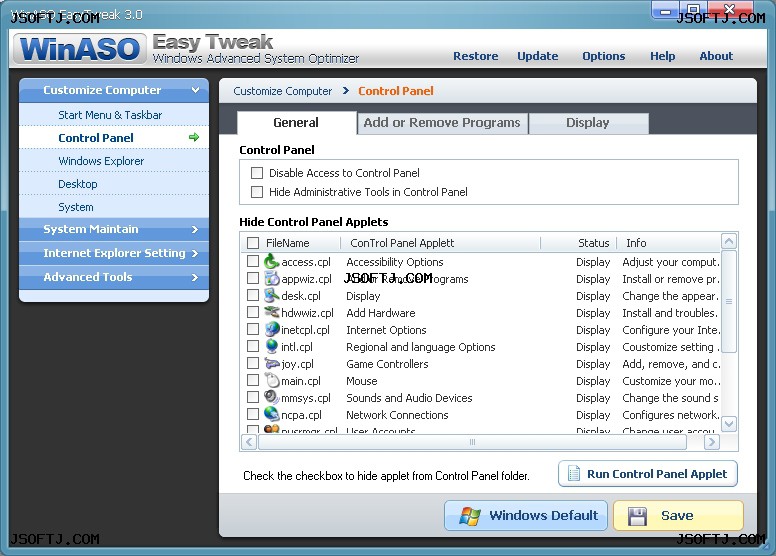Screen dimensions: 776x556
Task: Click 'Regional and language Options' text
Action: pos(421,347)
